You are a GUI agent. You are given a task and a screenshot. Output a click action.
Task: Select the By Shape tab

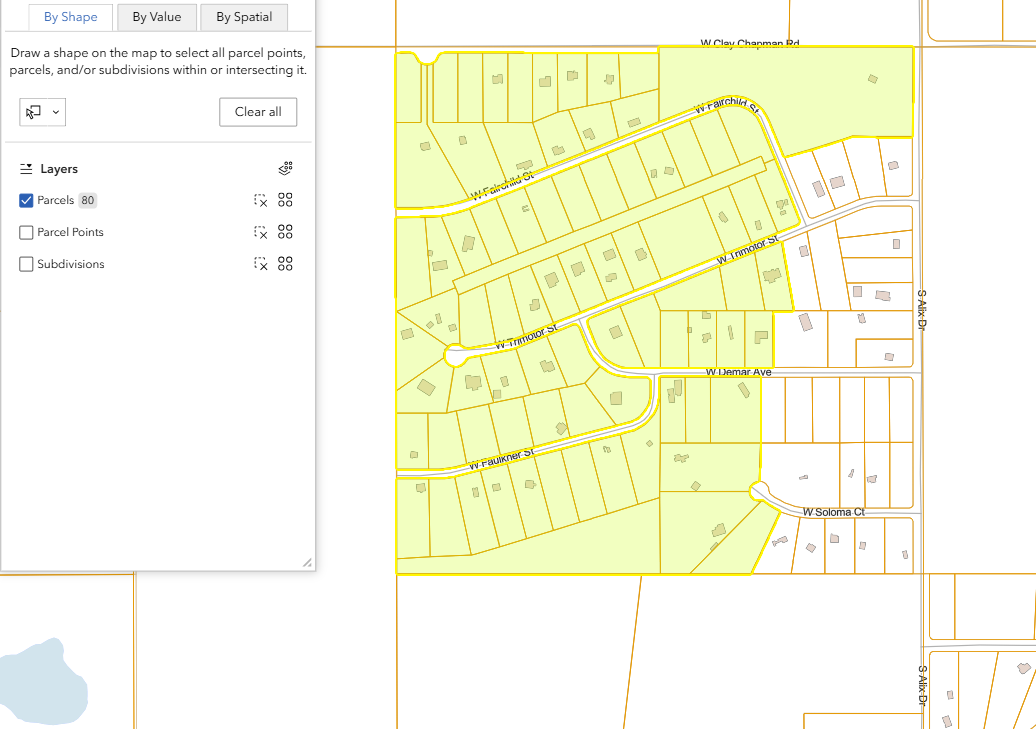(x=69, y=17)
